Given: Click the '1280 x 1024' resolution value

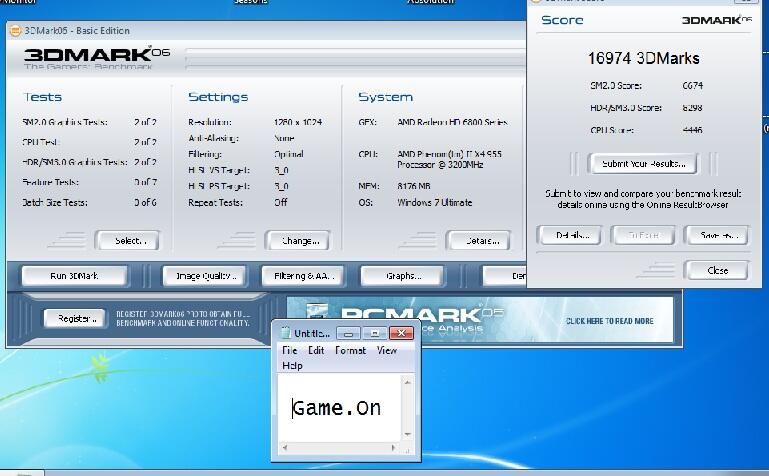Looking at the screenshot, I should tap(298, 122).
